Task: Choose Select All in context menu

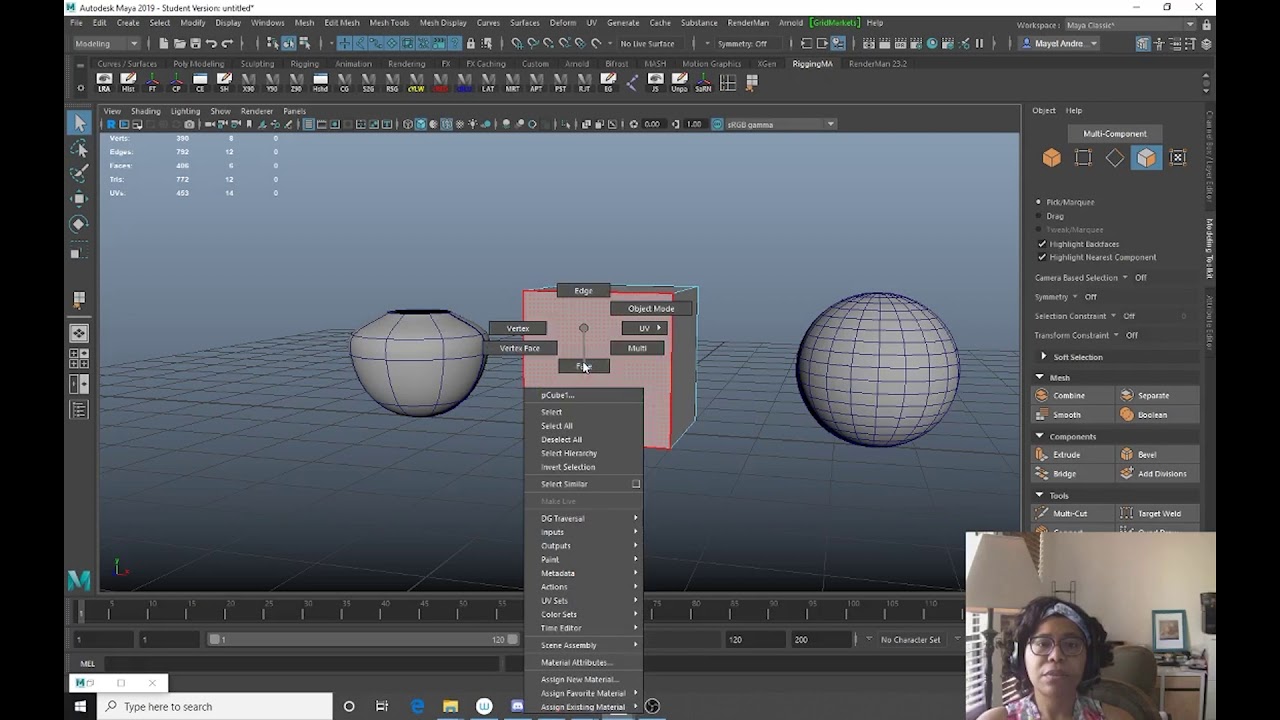Action: click(557, 426)
